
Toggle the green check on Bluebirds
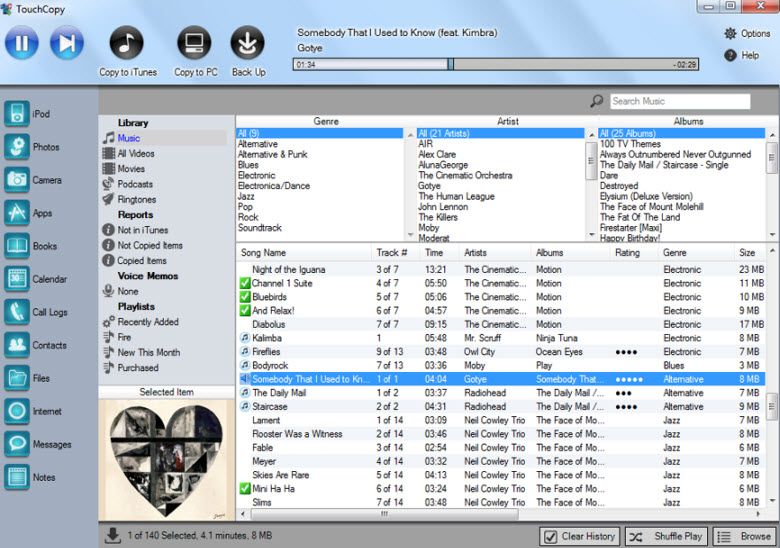click(245, 297)
